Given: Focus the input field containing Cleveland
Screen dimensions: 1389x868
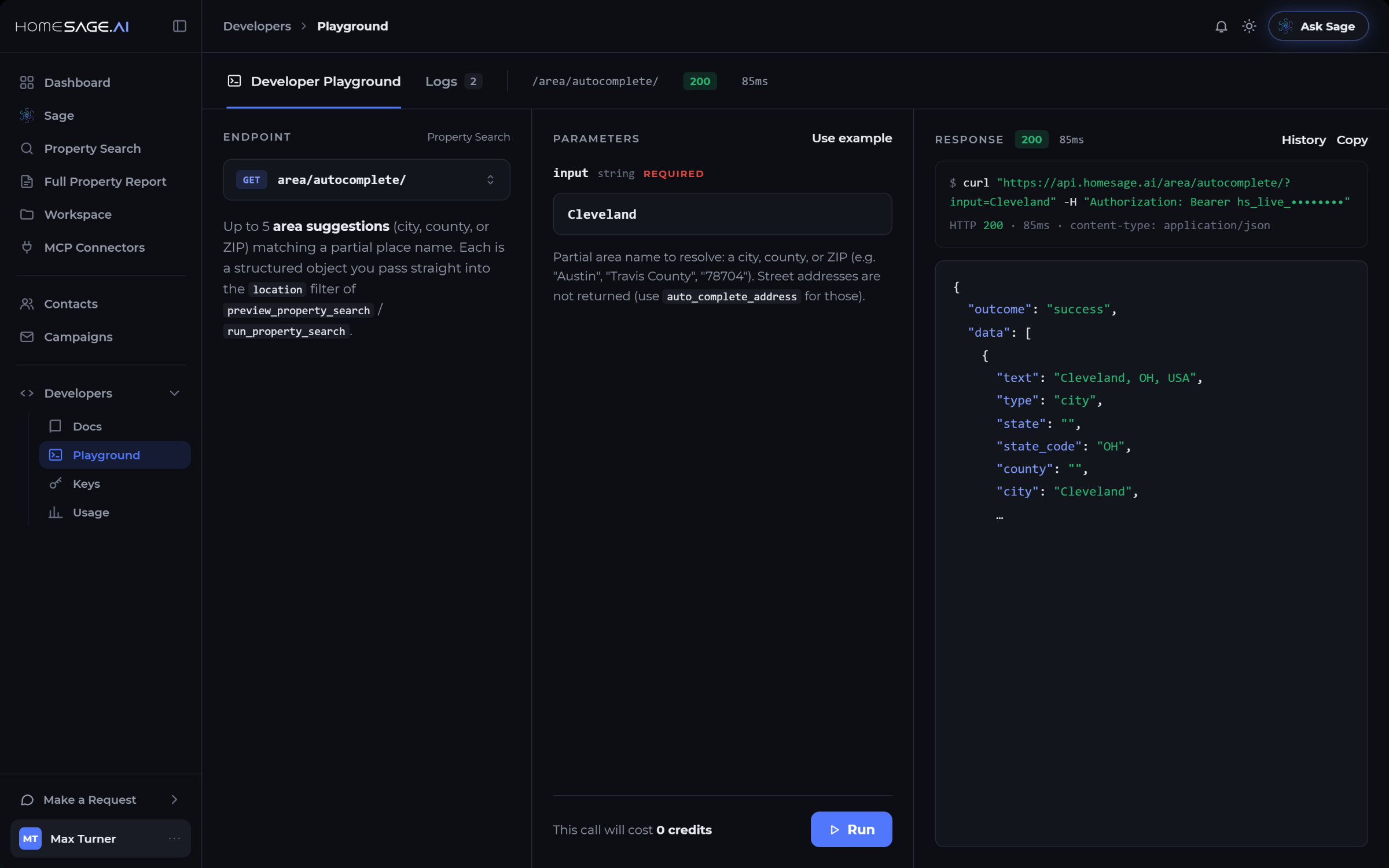Looking at the screenshot, I should 722,214.
